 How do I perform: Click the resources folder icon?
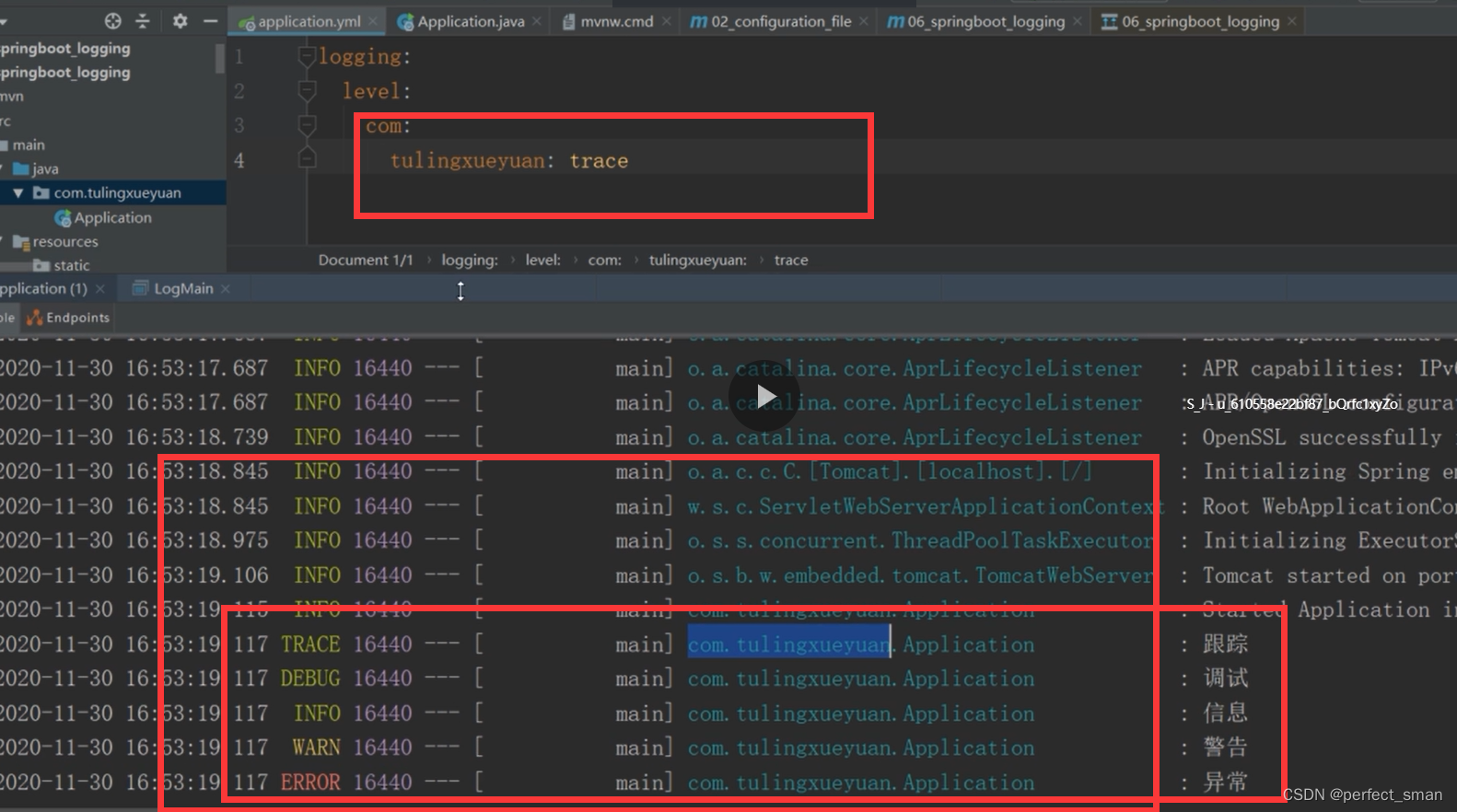pos(21,242)
